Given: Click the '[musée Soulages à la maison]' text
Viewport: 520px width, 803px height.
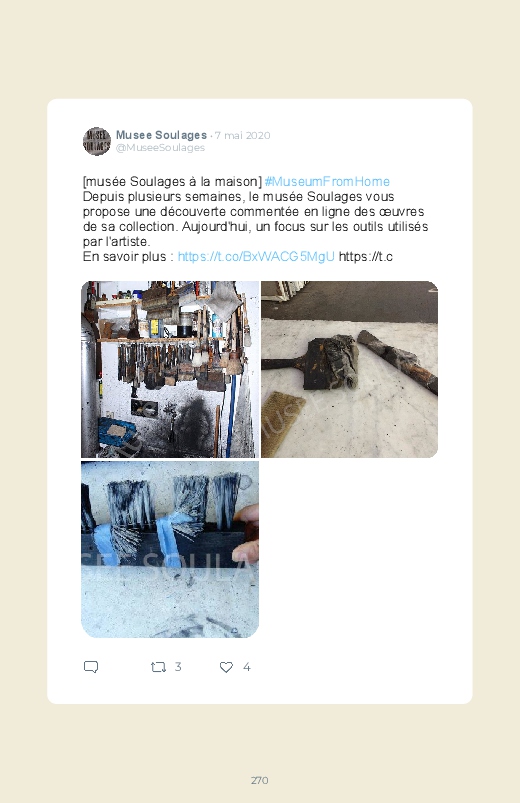Looking at the screenshot, I should pos(172,182).
